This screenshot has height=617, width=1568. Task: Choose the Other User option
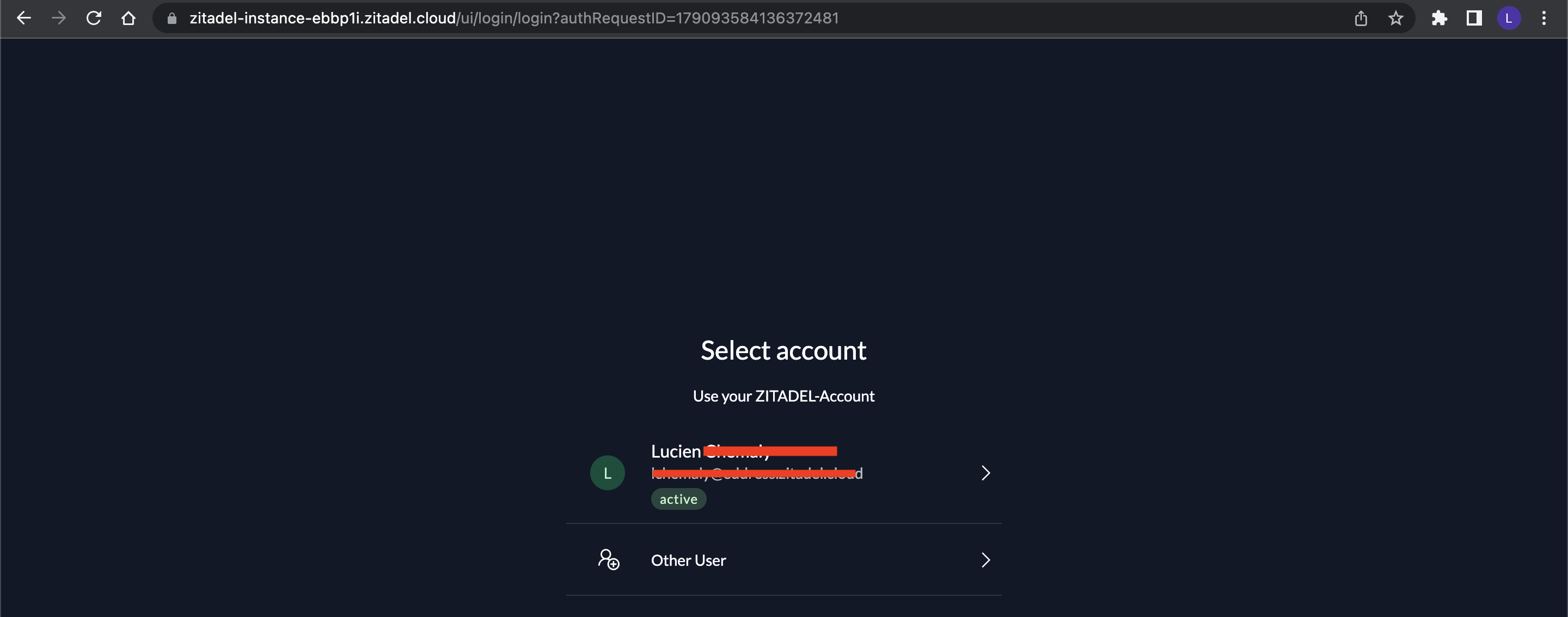[x=688, y=560]
